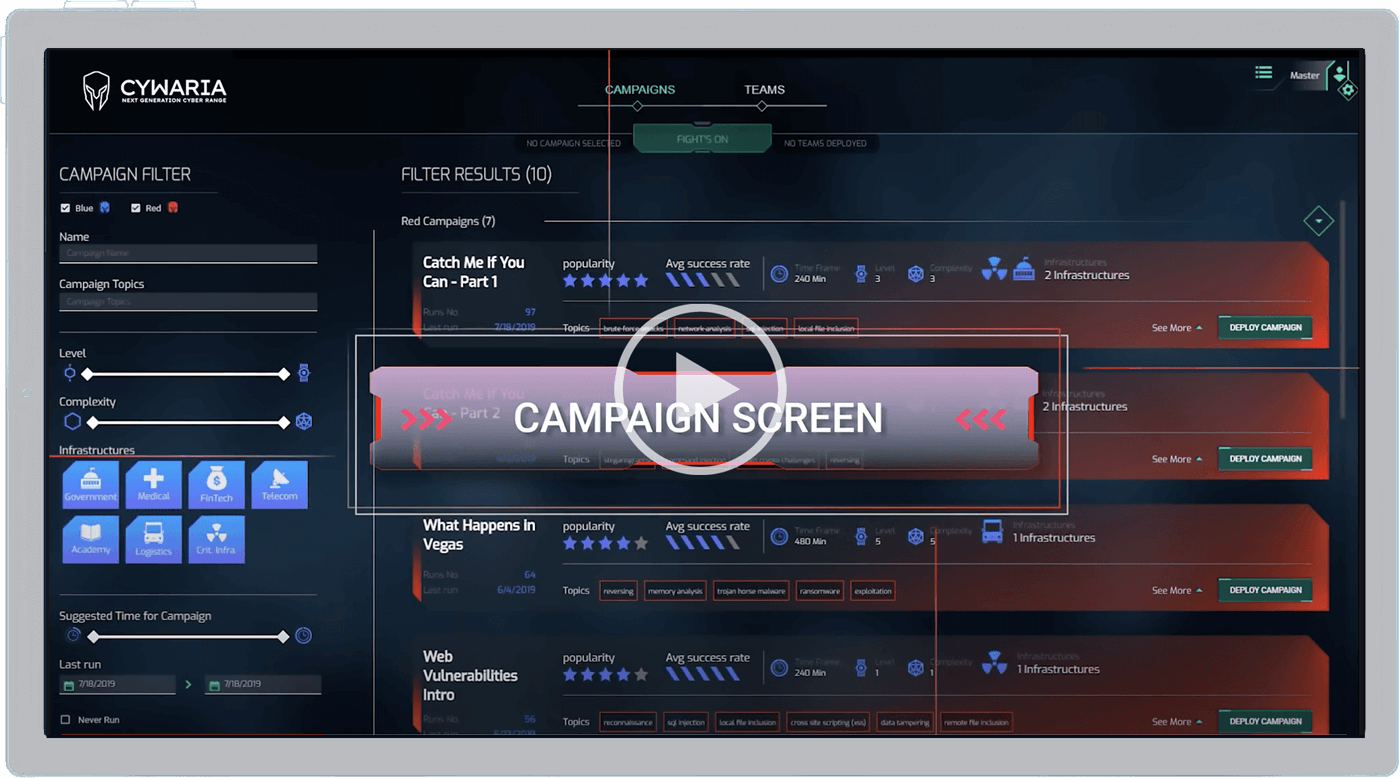Switch to the Teams tab
The height and width of the screenshot is (778, 1400).
(x=764, y=90)
